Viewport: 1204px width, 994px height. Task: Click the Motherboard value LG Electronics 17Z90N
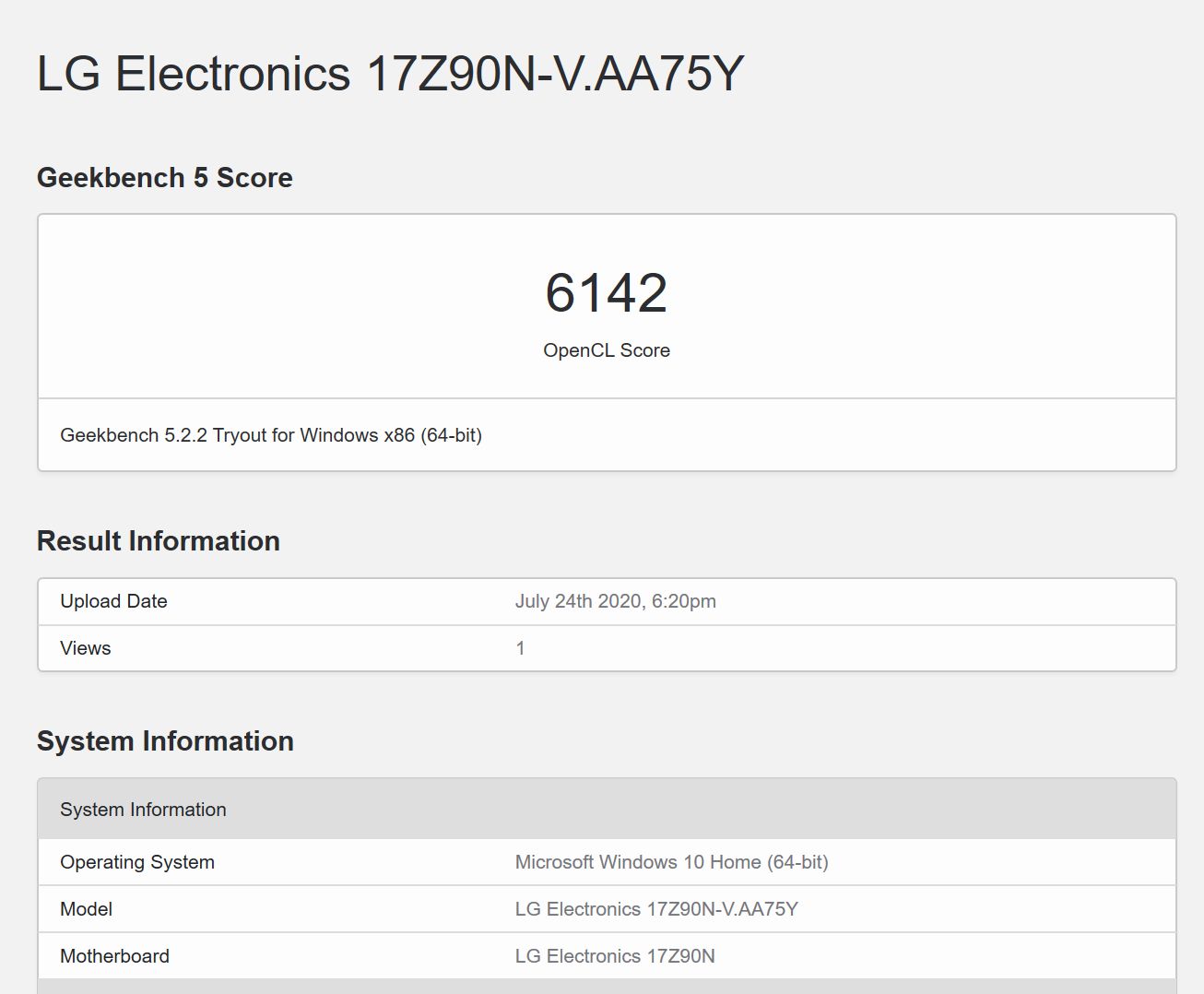coord(614,956)
